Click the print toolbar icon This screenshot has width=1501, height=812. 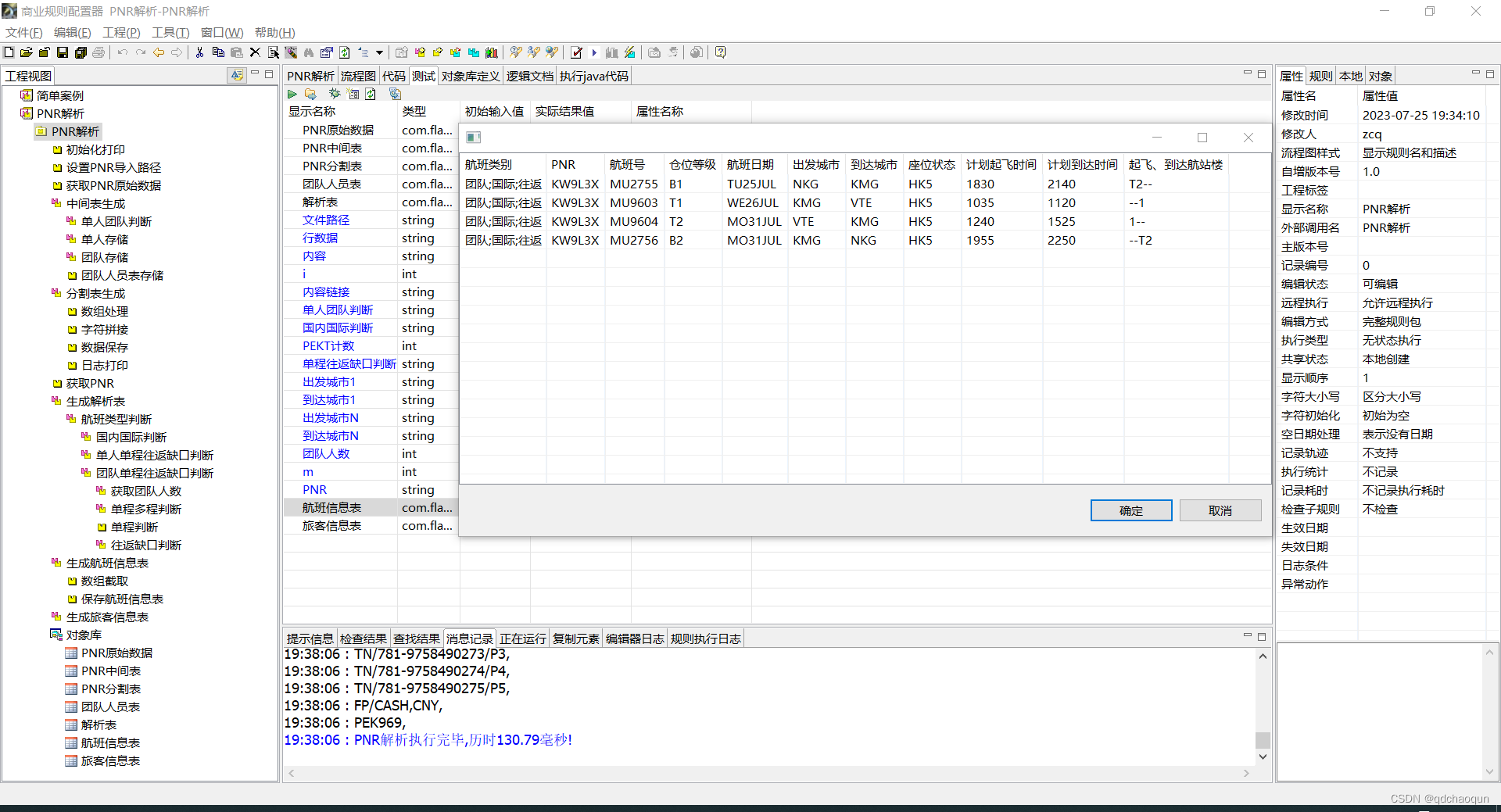tap(99, 52)
